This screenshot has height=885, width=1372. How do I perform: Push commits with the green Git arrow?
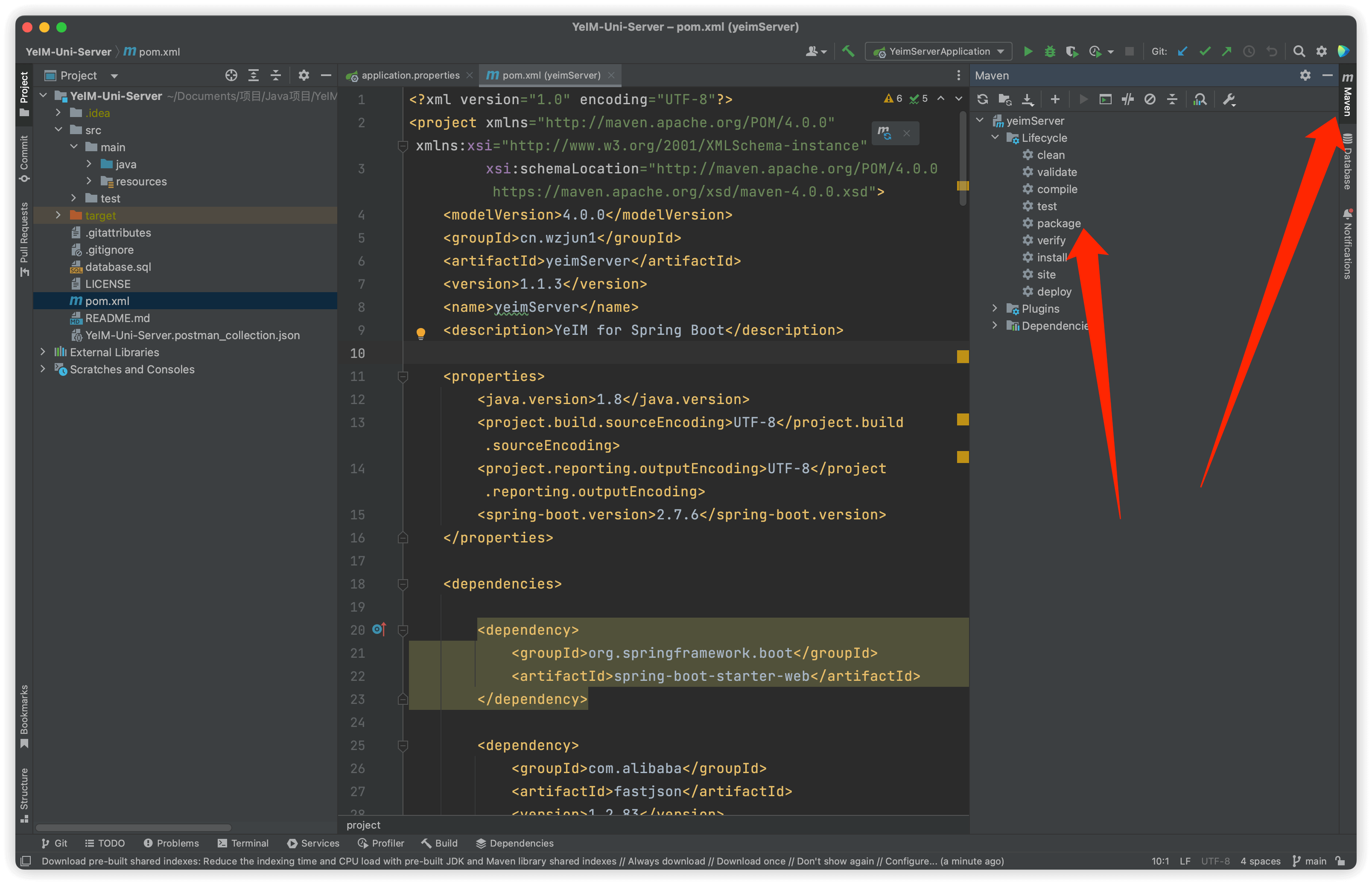tap(1227, 51)
